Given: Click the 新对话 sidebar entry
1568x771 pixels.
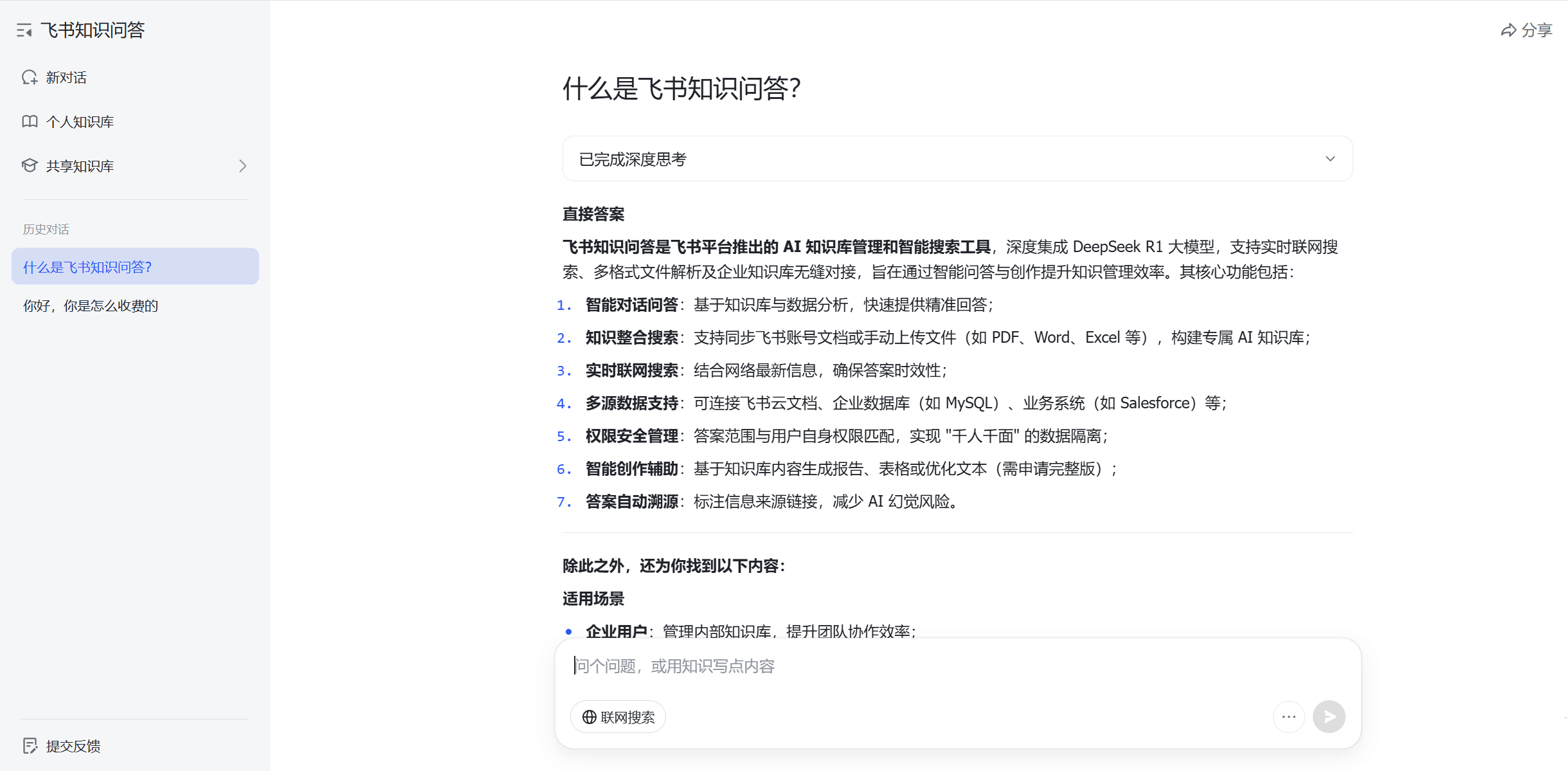Looking at the screenshot, I should pos(66,77).
